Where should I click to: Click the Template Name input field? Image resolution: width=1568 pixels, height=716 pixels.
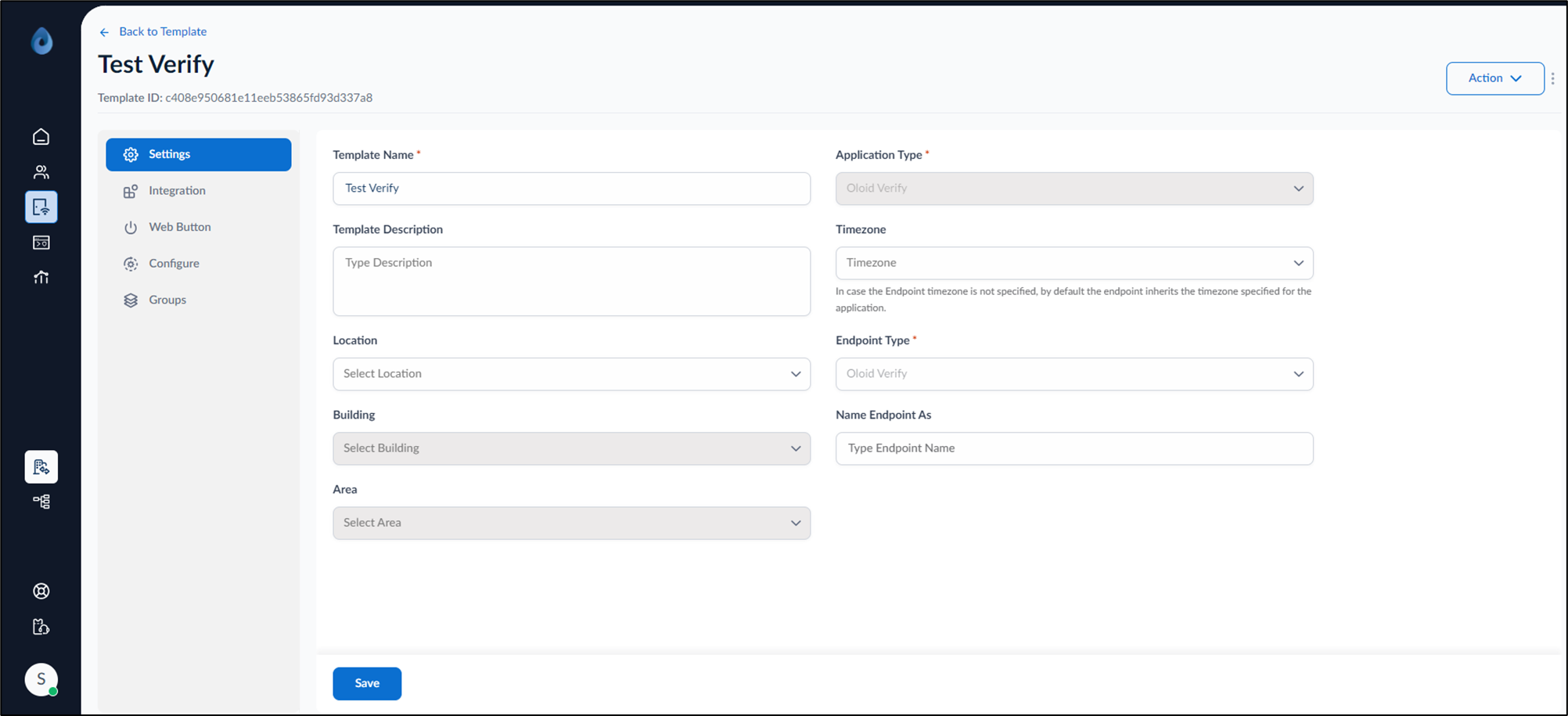pyautogui.click(x=572, y=189)
